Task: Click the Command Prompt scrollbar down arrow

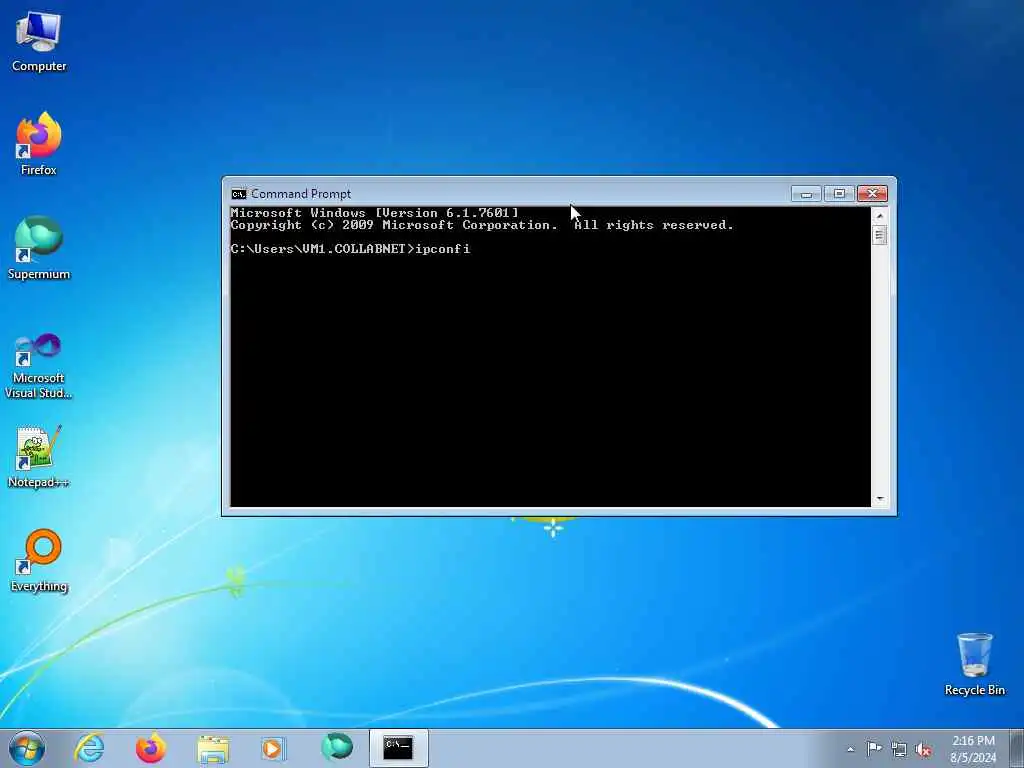Action: pos(880,499)
